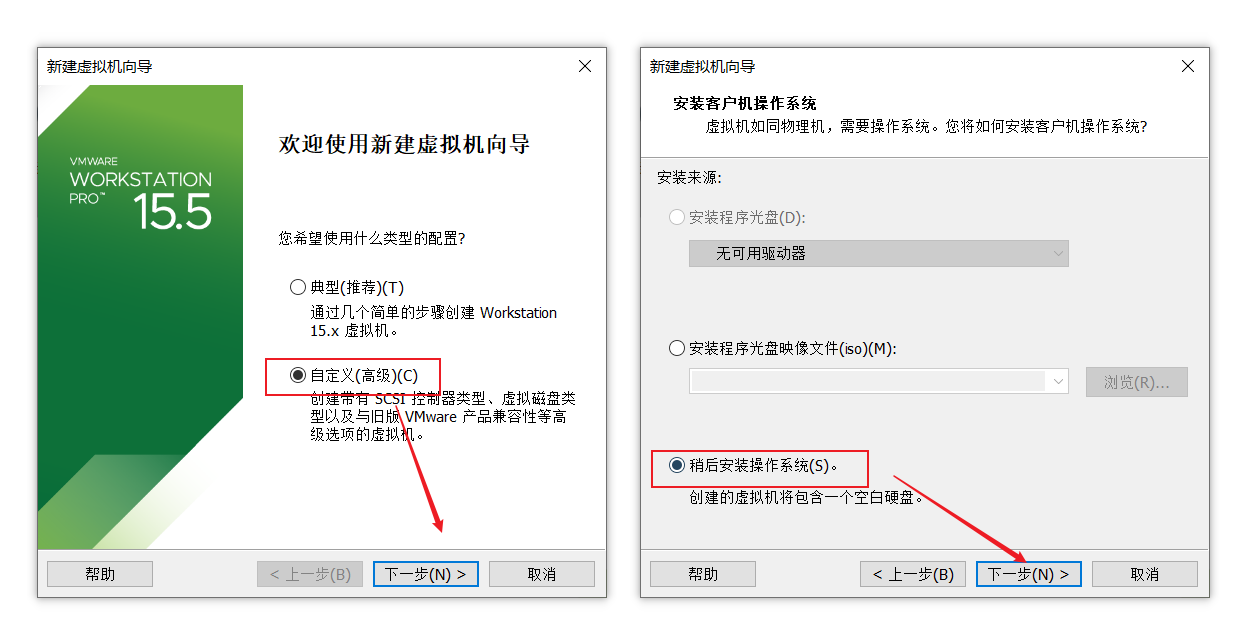Select the 典型(推荐)(T) radio button
Screen dimensions: 1242x642
[x=297, y=286]
